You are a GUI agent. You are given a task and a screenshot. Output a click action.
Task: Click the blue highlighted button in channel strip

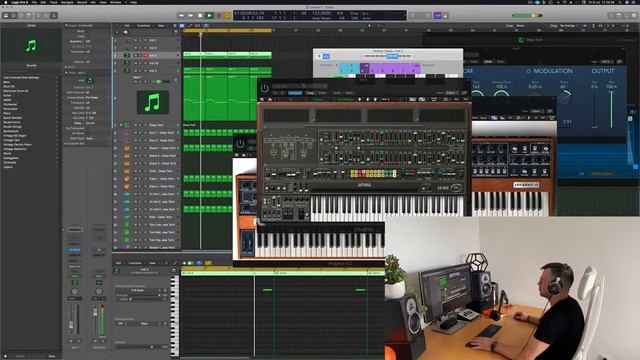[x=75, y=249]
